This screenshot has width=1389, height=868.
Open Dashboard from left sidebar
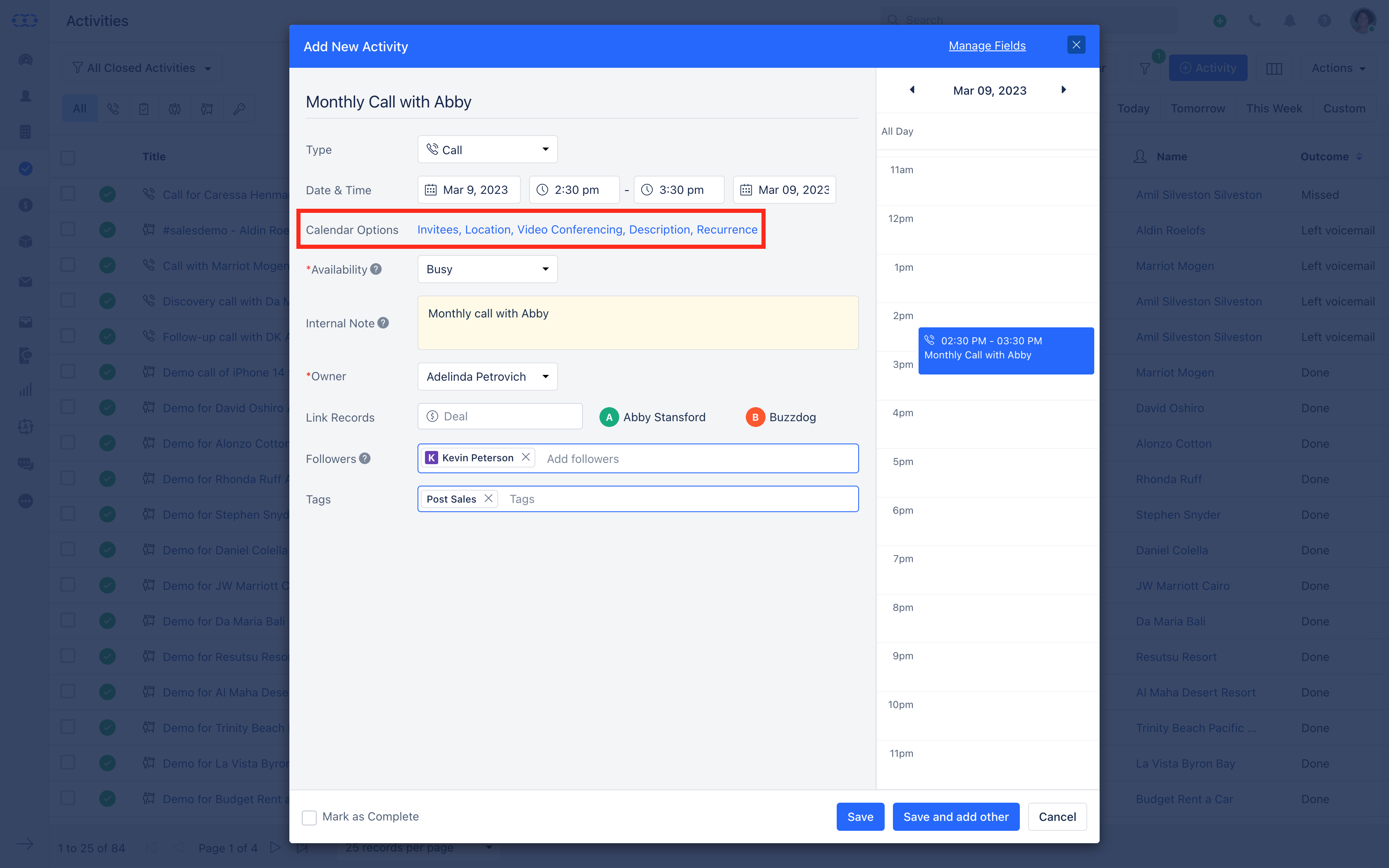tap(25, 60)
